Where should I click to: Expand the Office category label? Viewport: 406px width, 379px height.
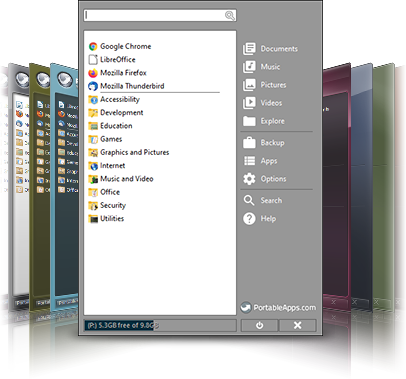(x=110, y=192)
